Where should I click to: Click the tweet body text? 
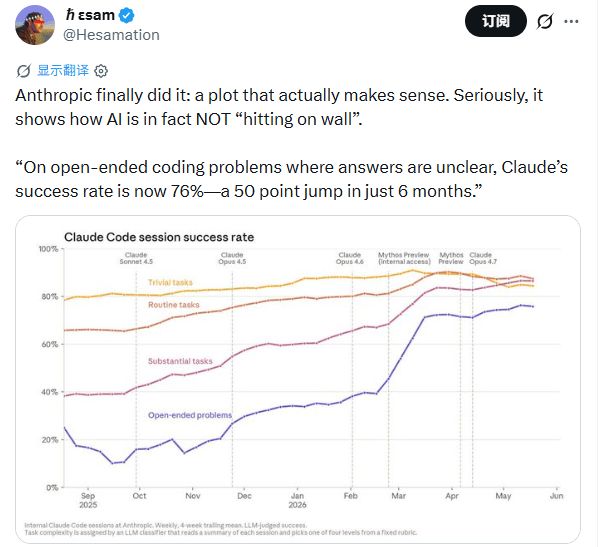(x=292, y=143)
